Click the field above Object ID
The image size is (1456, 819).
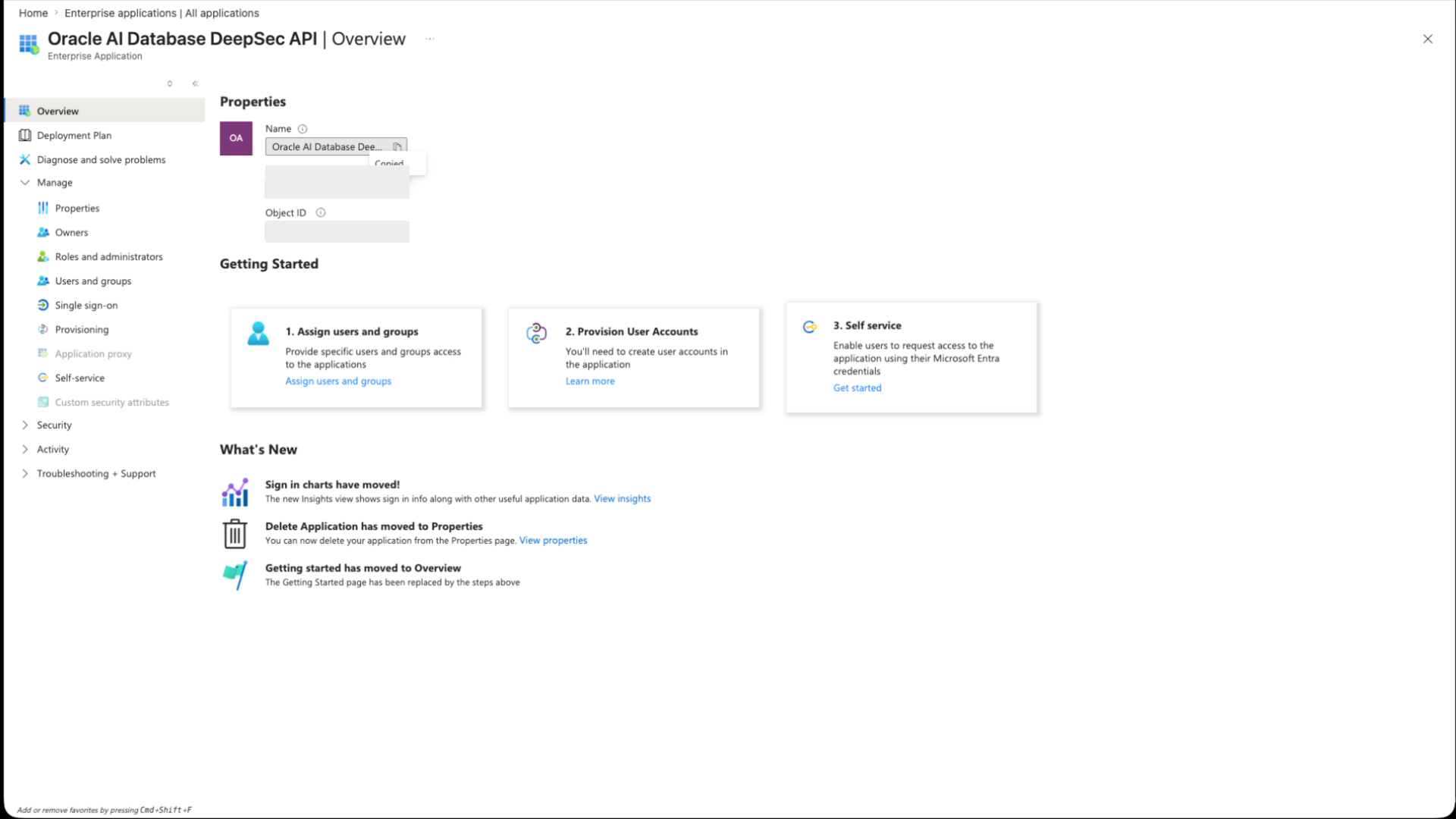click(x=337, y=182)
